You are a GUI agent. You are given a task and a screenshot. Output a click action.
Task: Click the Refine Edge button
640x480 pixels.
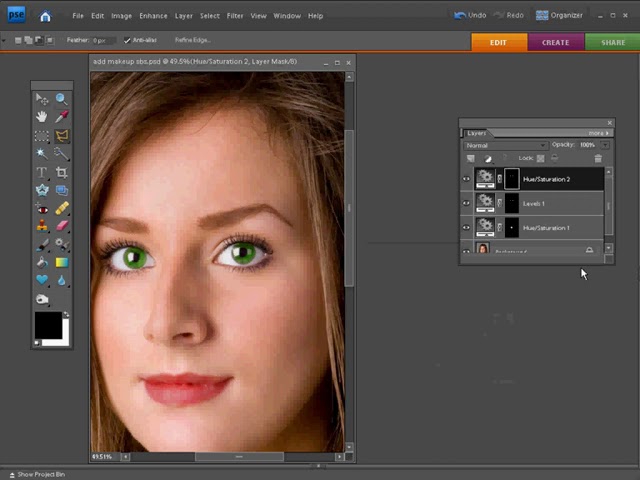(x=192, y=40)
